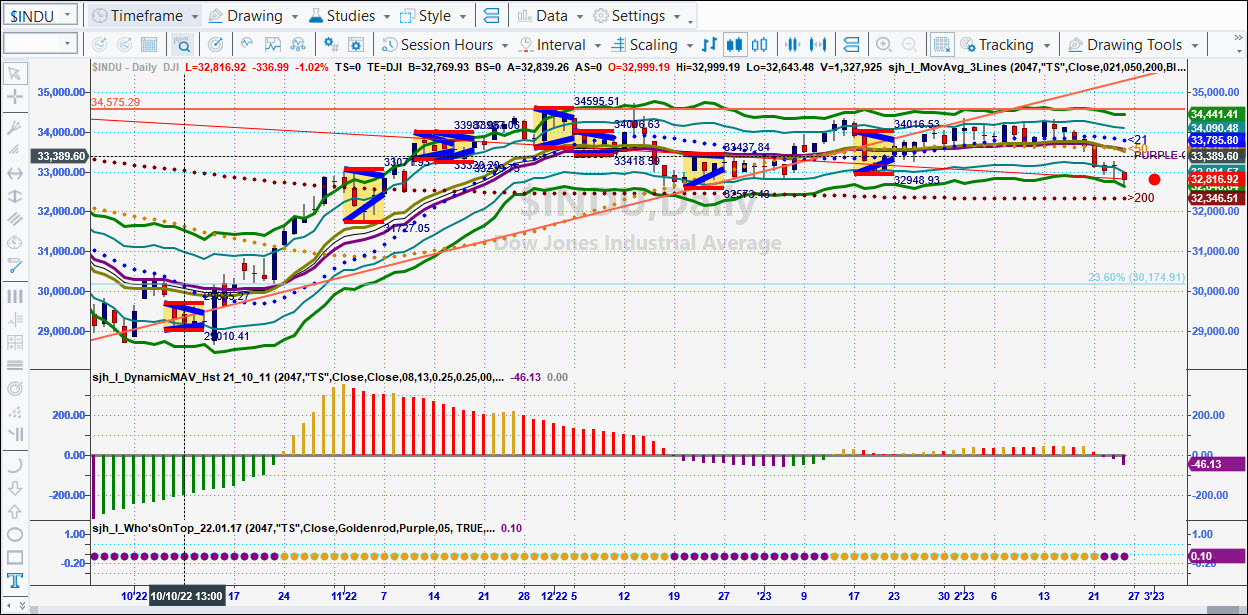
Task: Select the pointer tool in left sidebar
Action: [15, 73]
